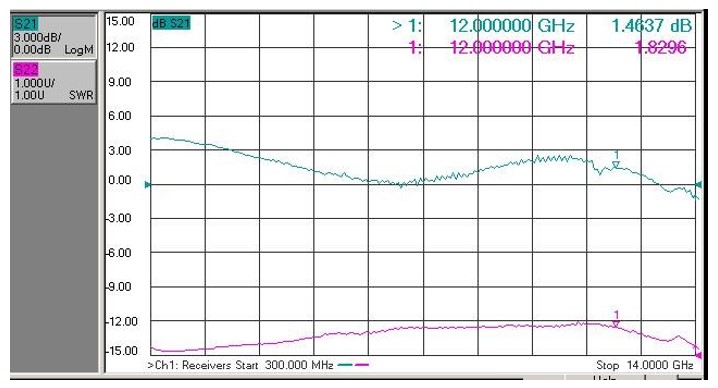
Task: Click the magenta marker frequency readout '12.000000 GHz'
Action: click(x=511, y=47)
